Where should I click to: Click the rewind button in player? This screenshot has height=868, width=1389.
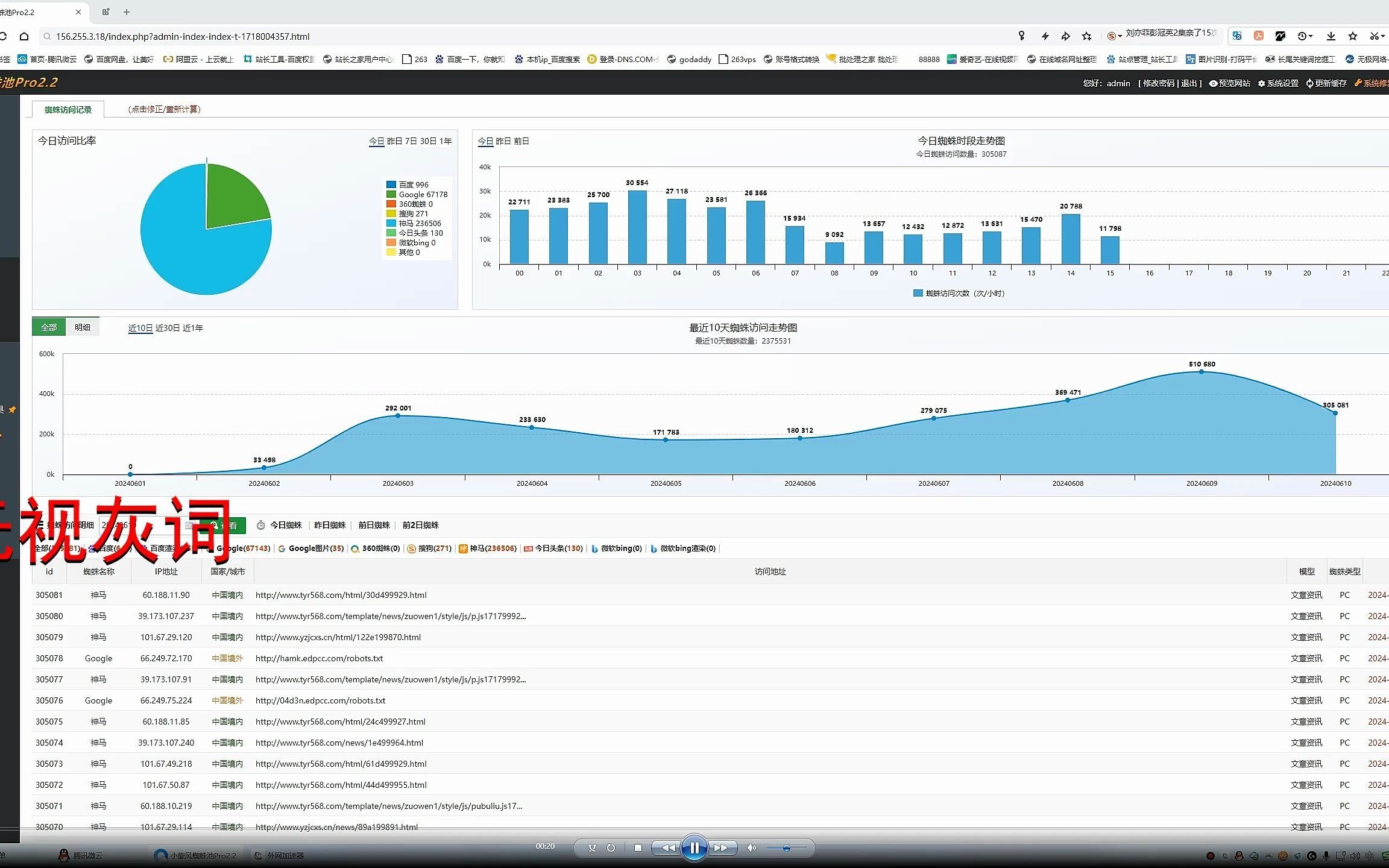tap(668, 848)
